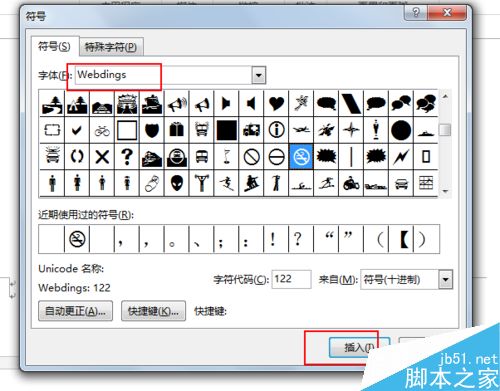Select the snowboarder symbol
The image size is (500, 391).
(251, 183)
